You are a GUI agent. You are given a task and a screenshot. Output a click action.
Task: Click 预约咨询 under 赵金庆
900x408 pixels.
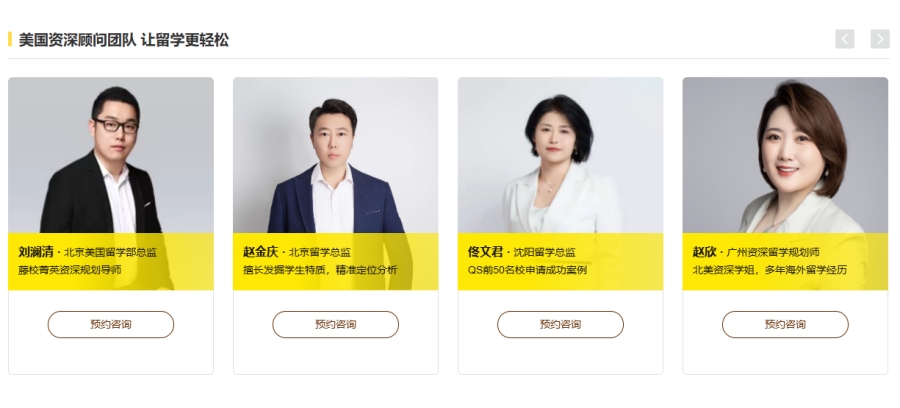(335, 324)
